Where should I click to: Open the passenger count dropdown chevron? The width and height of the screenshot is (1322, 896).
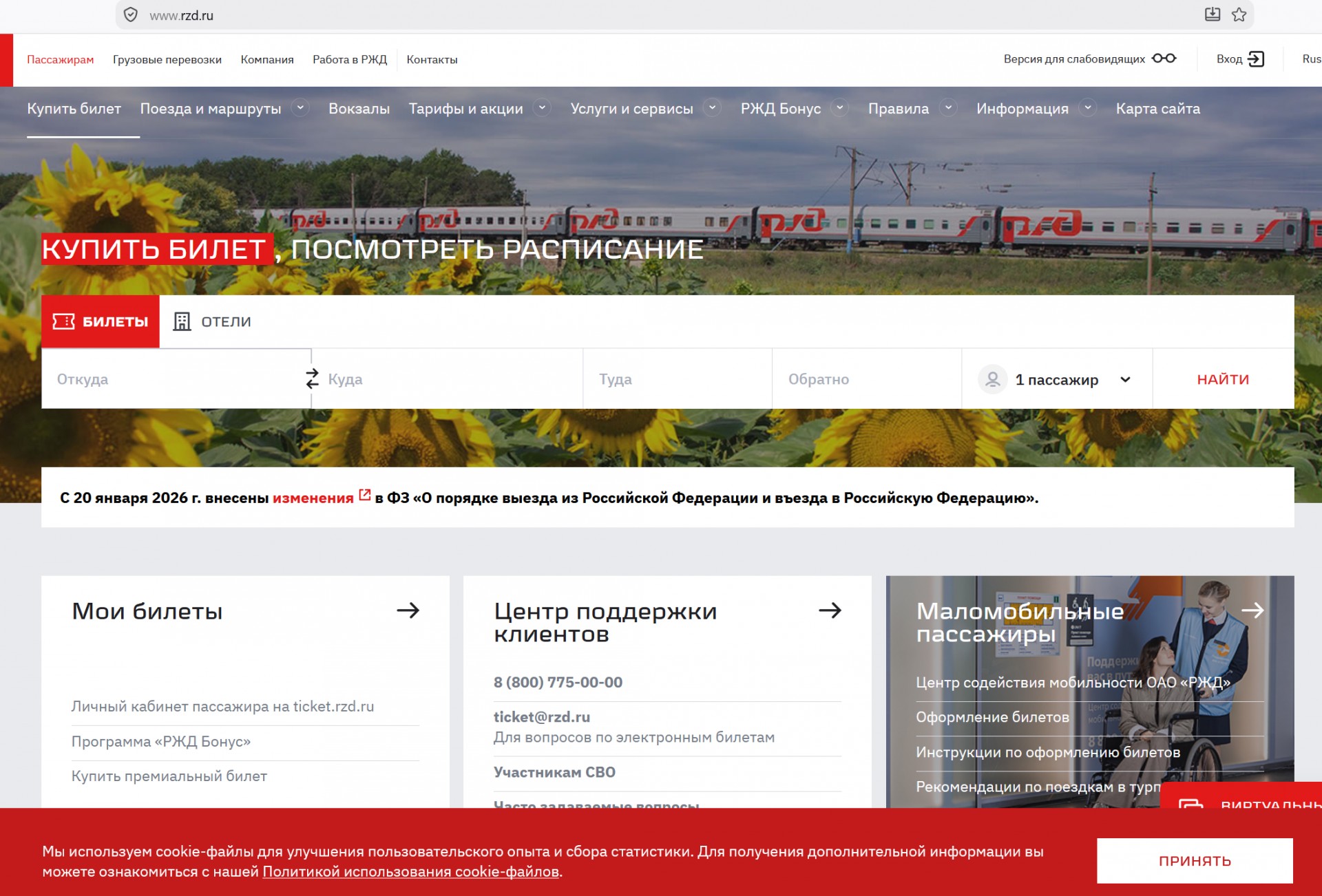click(1125, 379)
